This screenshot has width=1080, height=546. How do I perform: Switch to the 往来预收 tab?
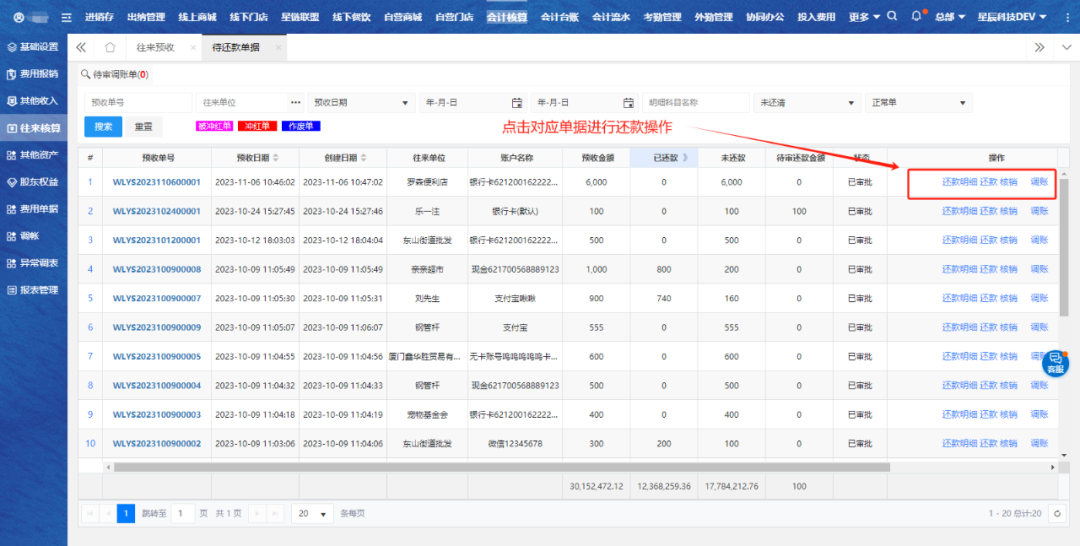pyautogui.click(x=155, y=48)
